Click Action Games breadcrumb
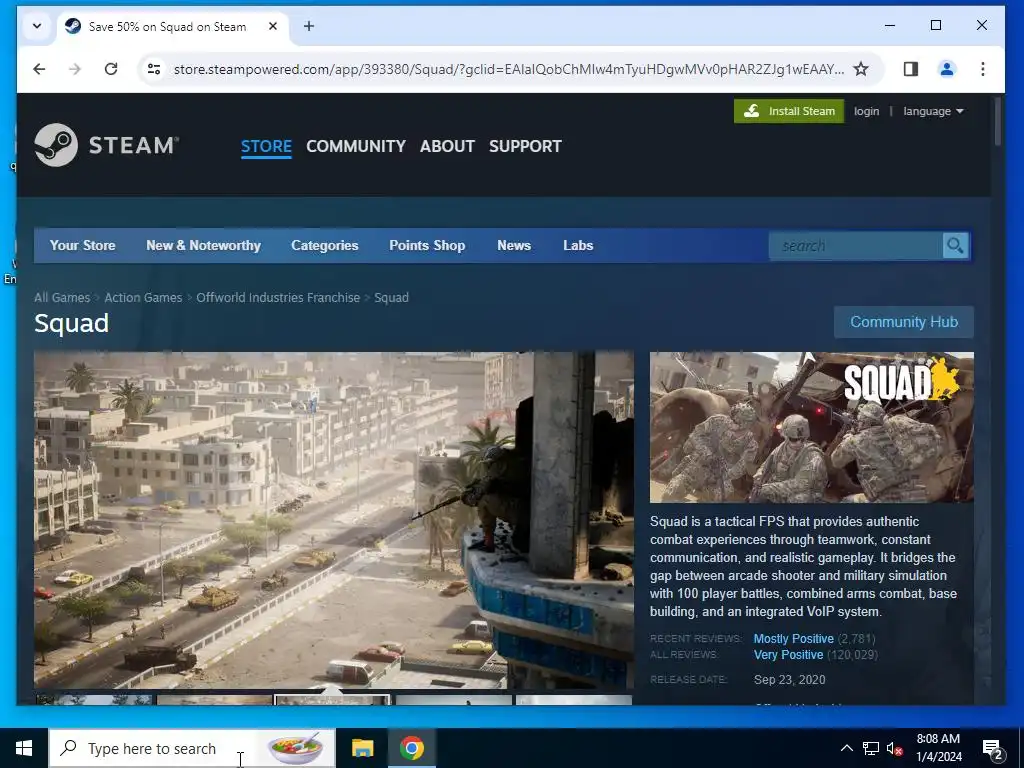This screenshot has width=1024, height=768. point(143,297)
